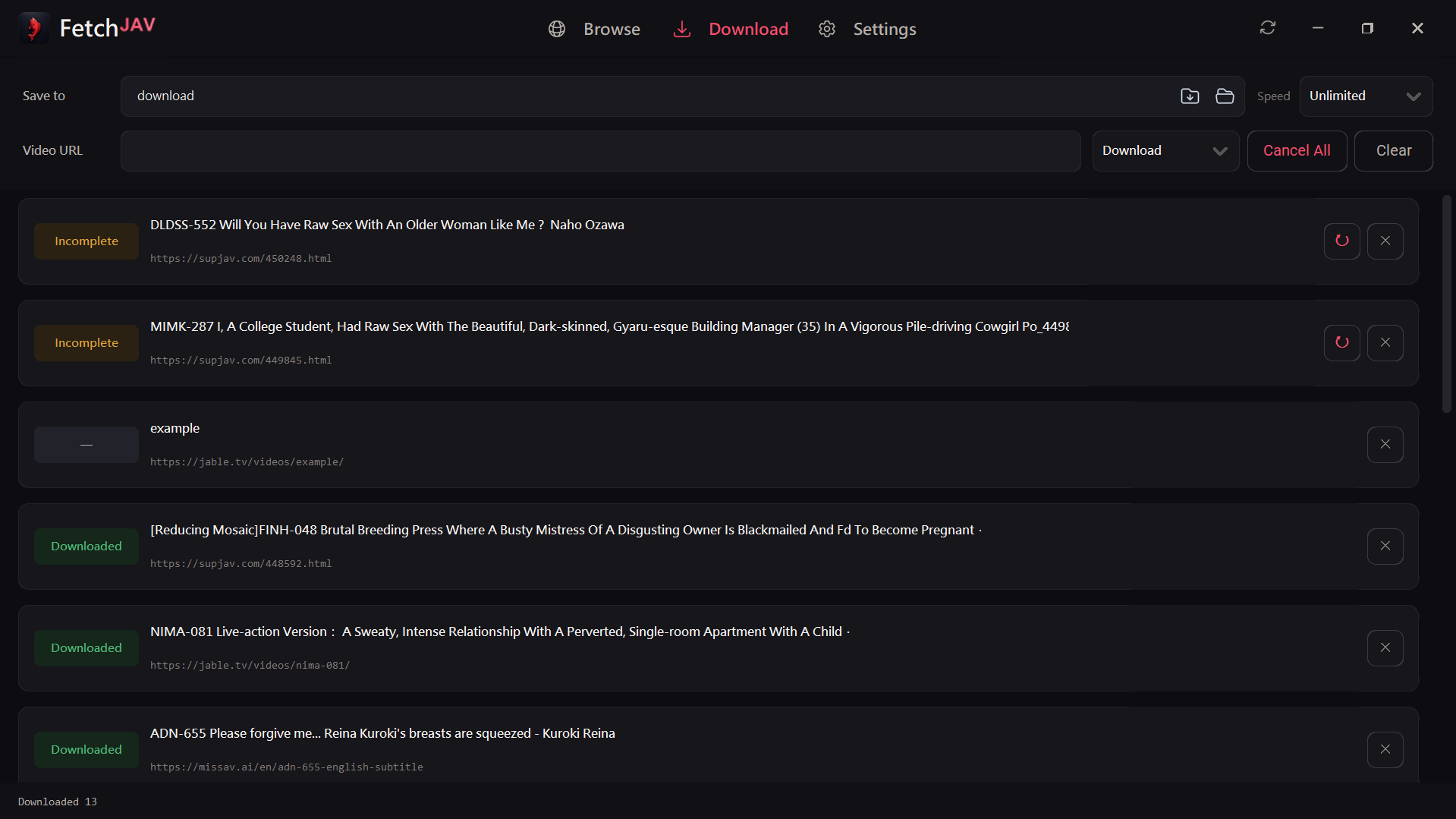This screenshot has height=819, width=1456.
Task: Expand the Download action dropdown
Action: coord(1165,151)
